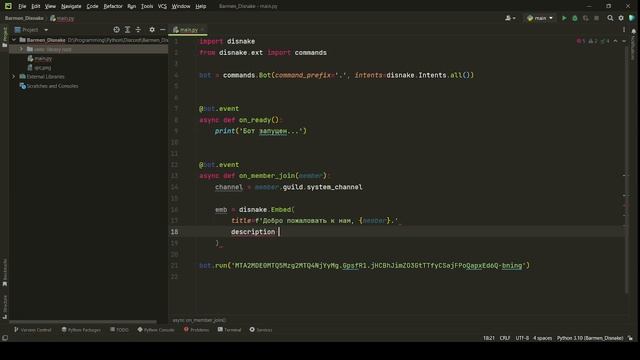Image resolution: width=640 pixels, height=360 pixels.
Task: Click Run with Coverage icon
Action: click(x=586, y=18)
